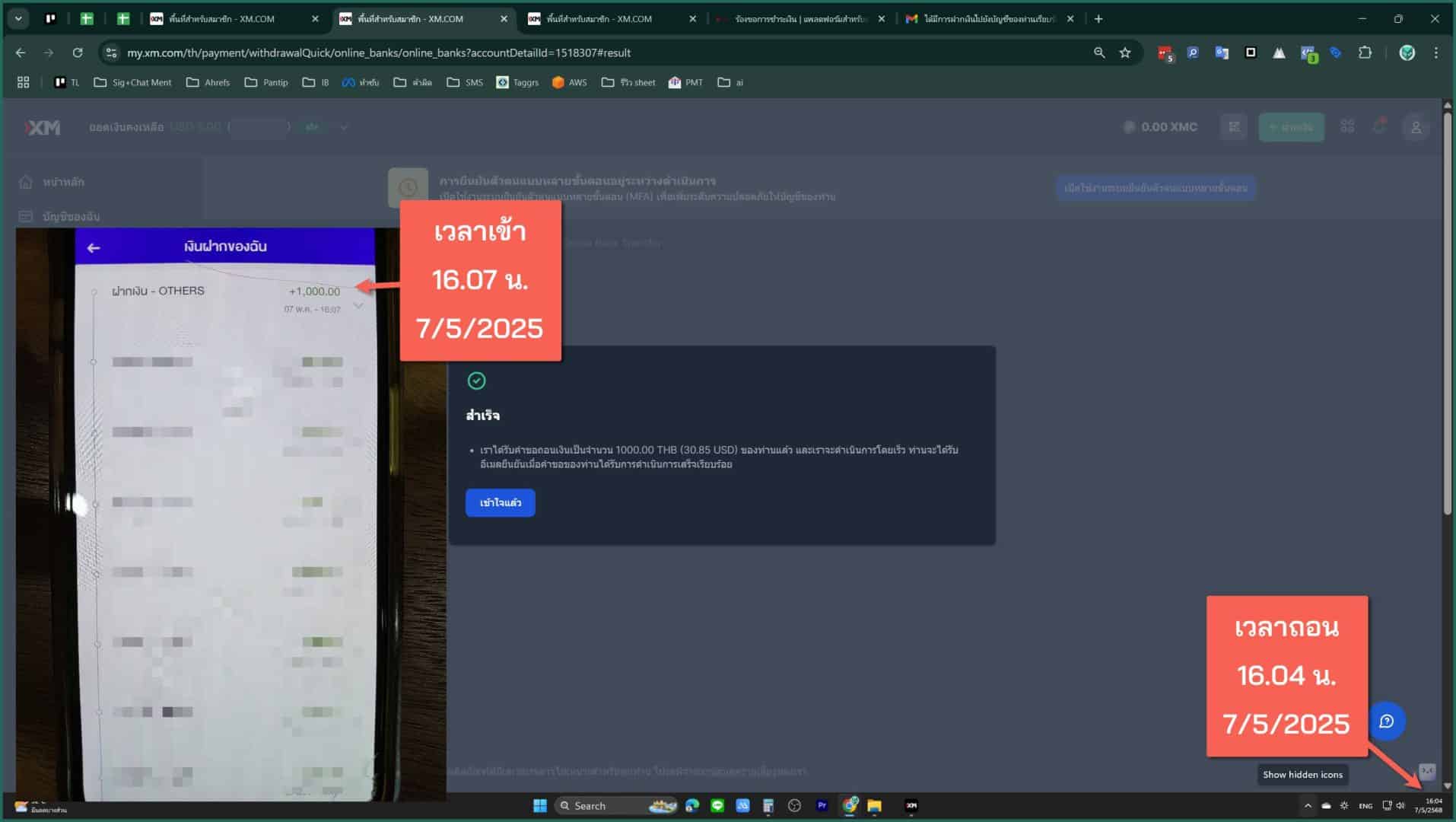Click the XM logo
This screenshot has width=1456, height=822.
tap(43, 127)
